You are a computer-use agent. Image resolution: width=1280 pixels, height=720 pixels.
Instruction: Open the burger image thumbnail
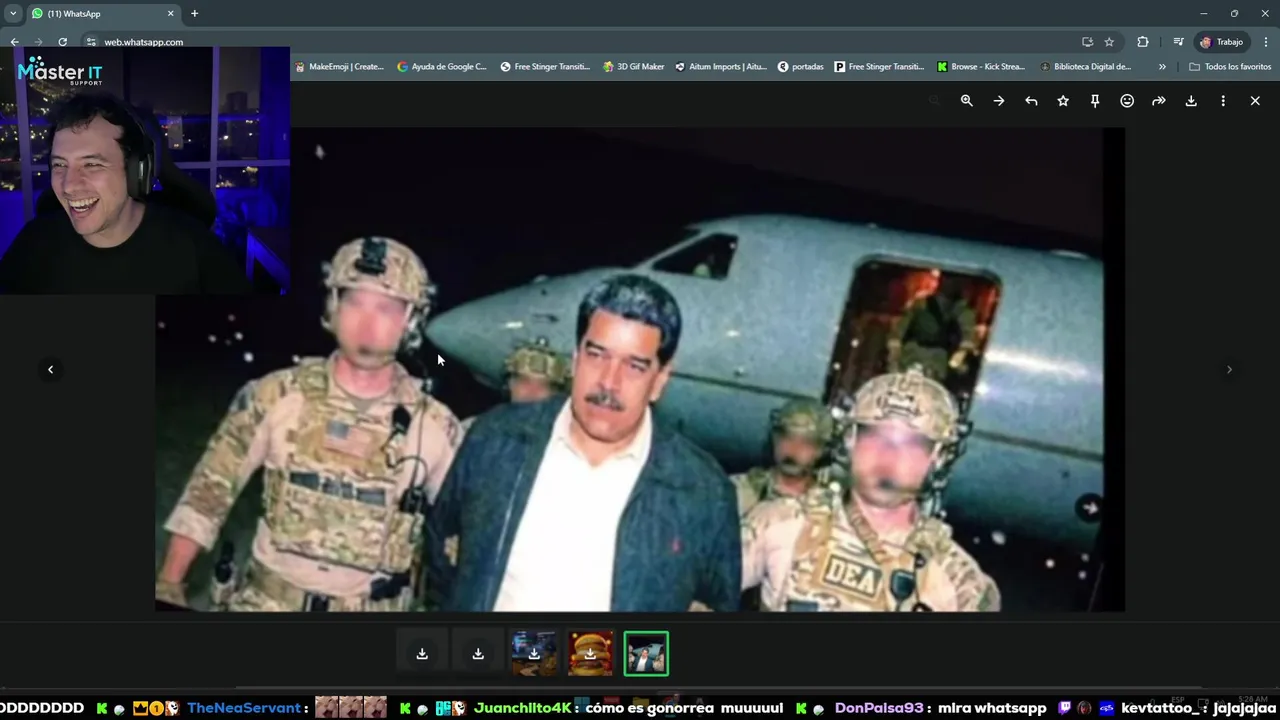[590, 654]
